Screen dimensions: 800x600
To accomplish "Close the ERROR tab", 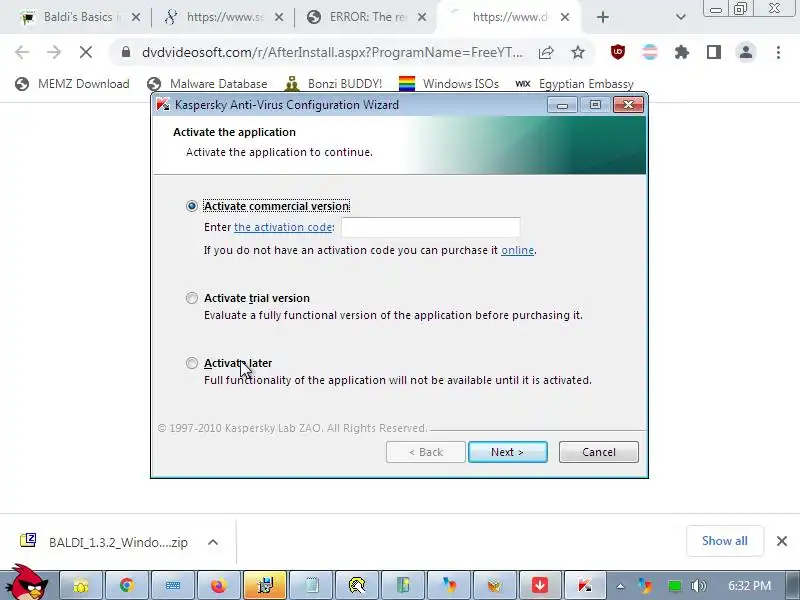I will (x=422, y=17).
